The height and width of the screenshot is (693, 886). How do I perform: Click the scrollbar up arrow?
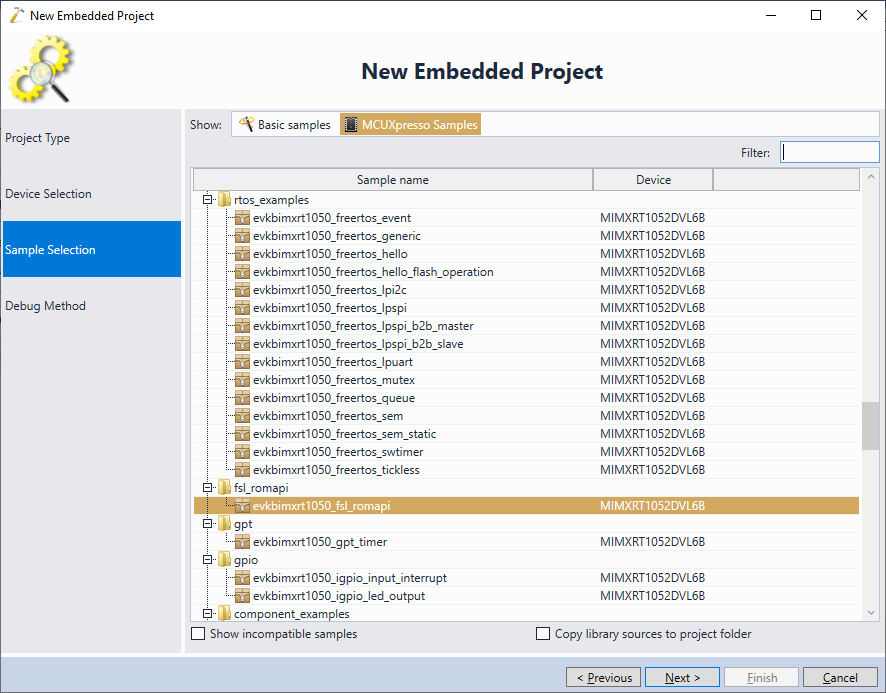871,177
